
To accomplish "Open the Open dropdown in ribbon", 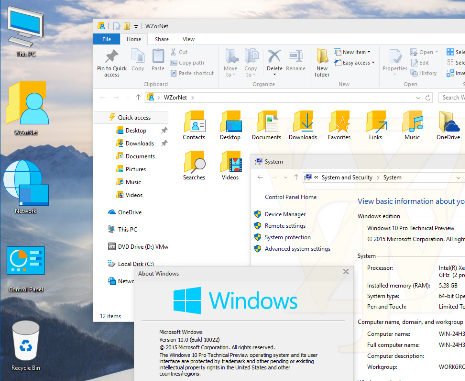I will (424, 52).
